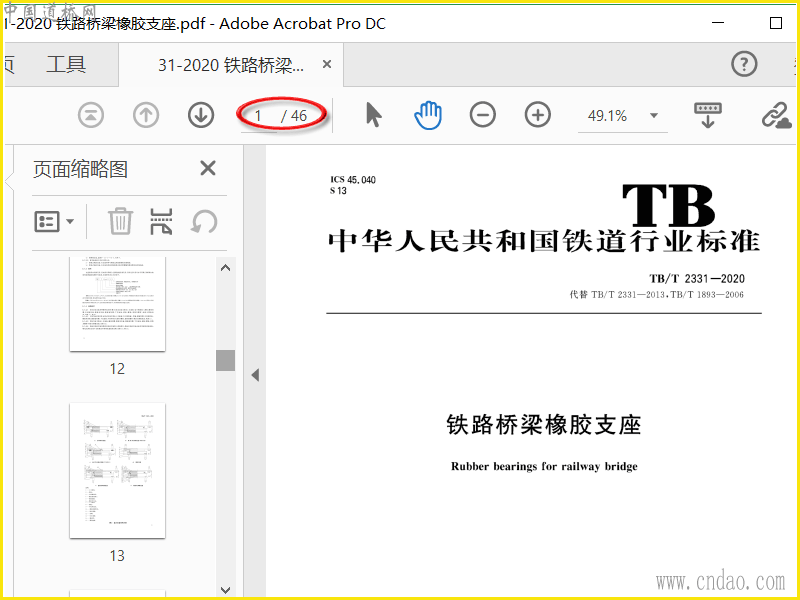Close the 31-2020 document tab
Viewport: 800px width, 600px height.
327,64
